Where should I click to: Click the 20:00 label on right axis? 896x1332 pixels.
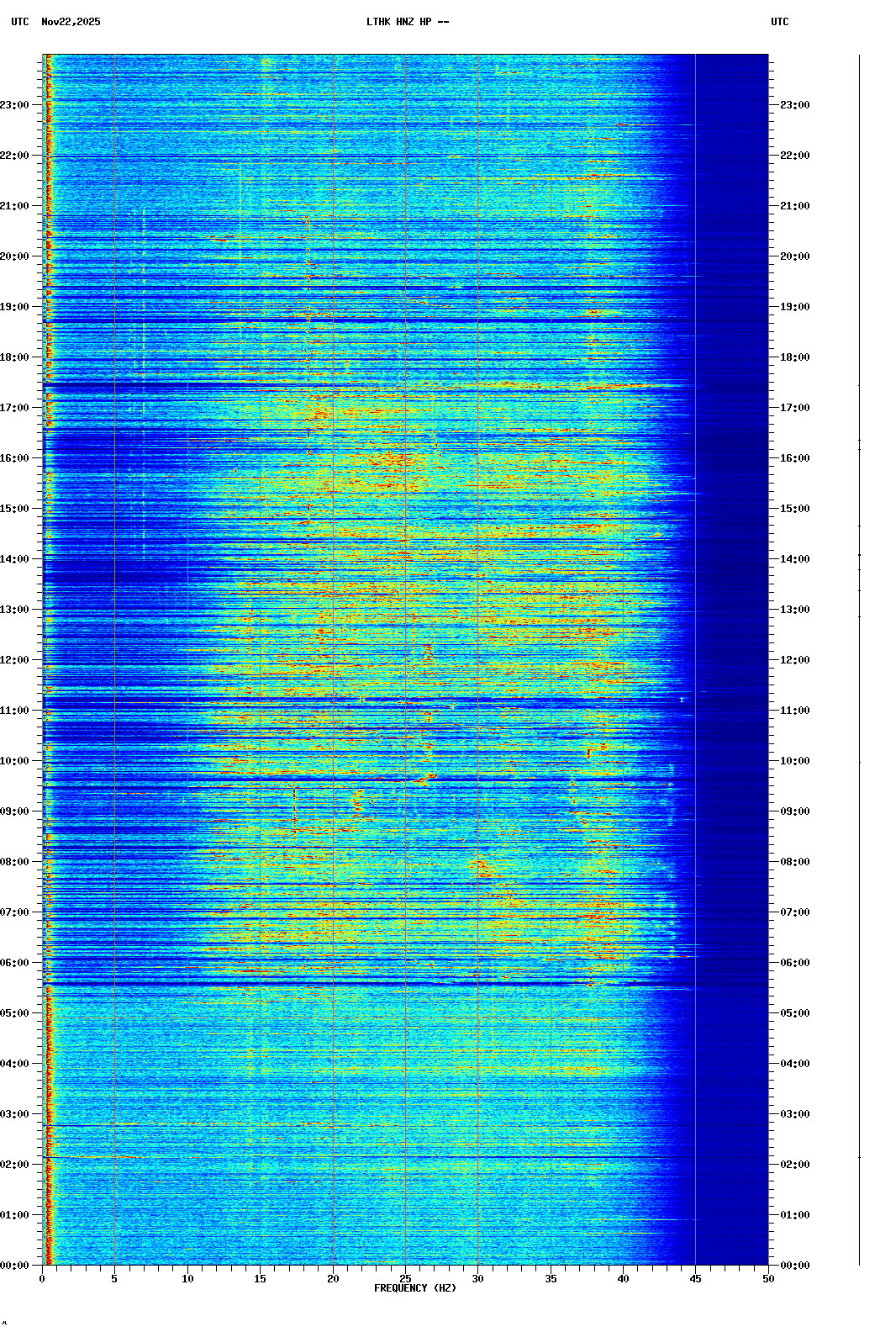click(x=794, y=256)
